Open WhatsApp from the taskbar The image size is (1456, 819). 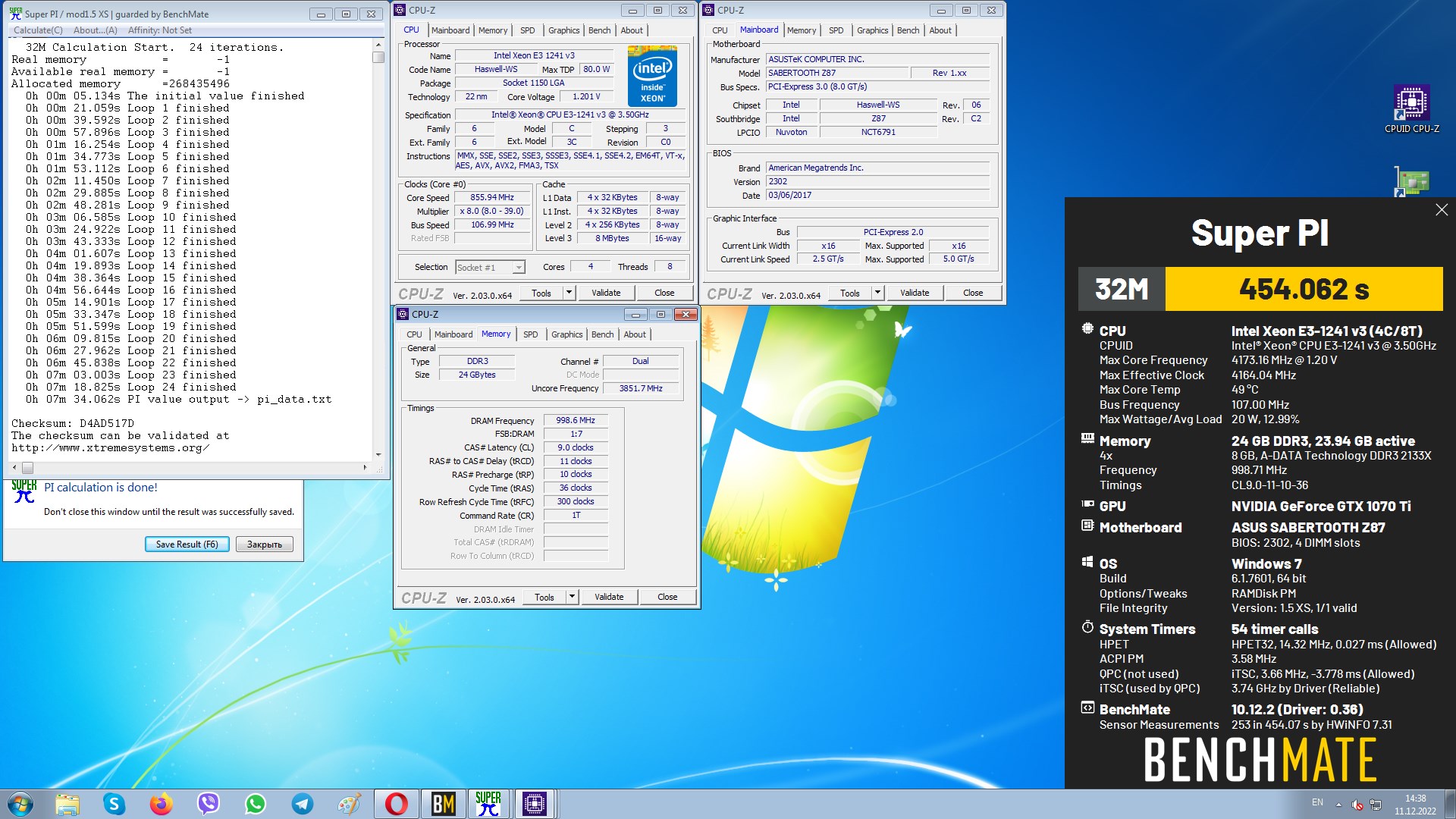pos(256,804)
